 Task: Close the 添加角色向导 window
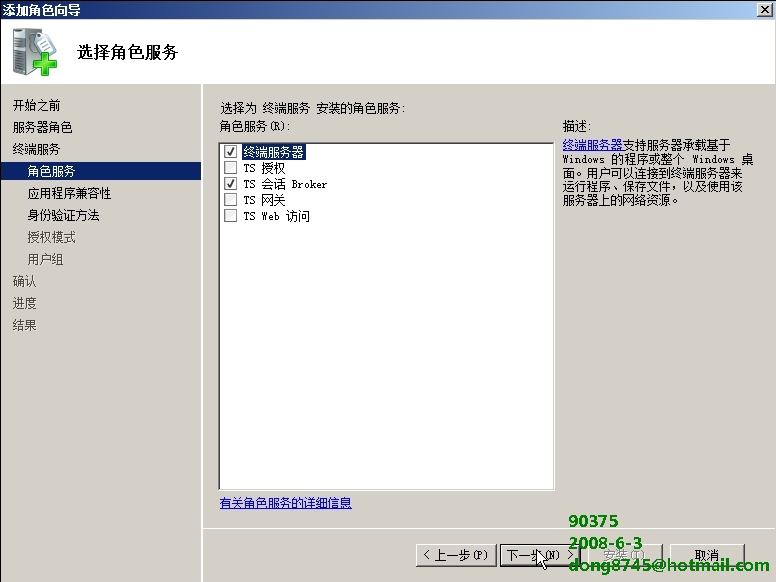[x=765, y=9]
